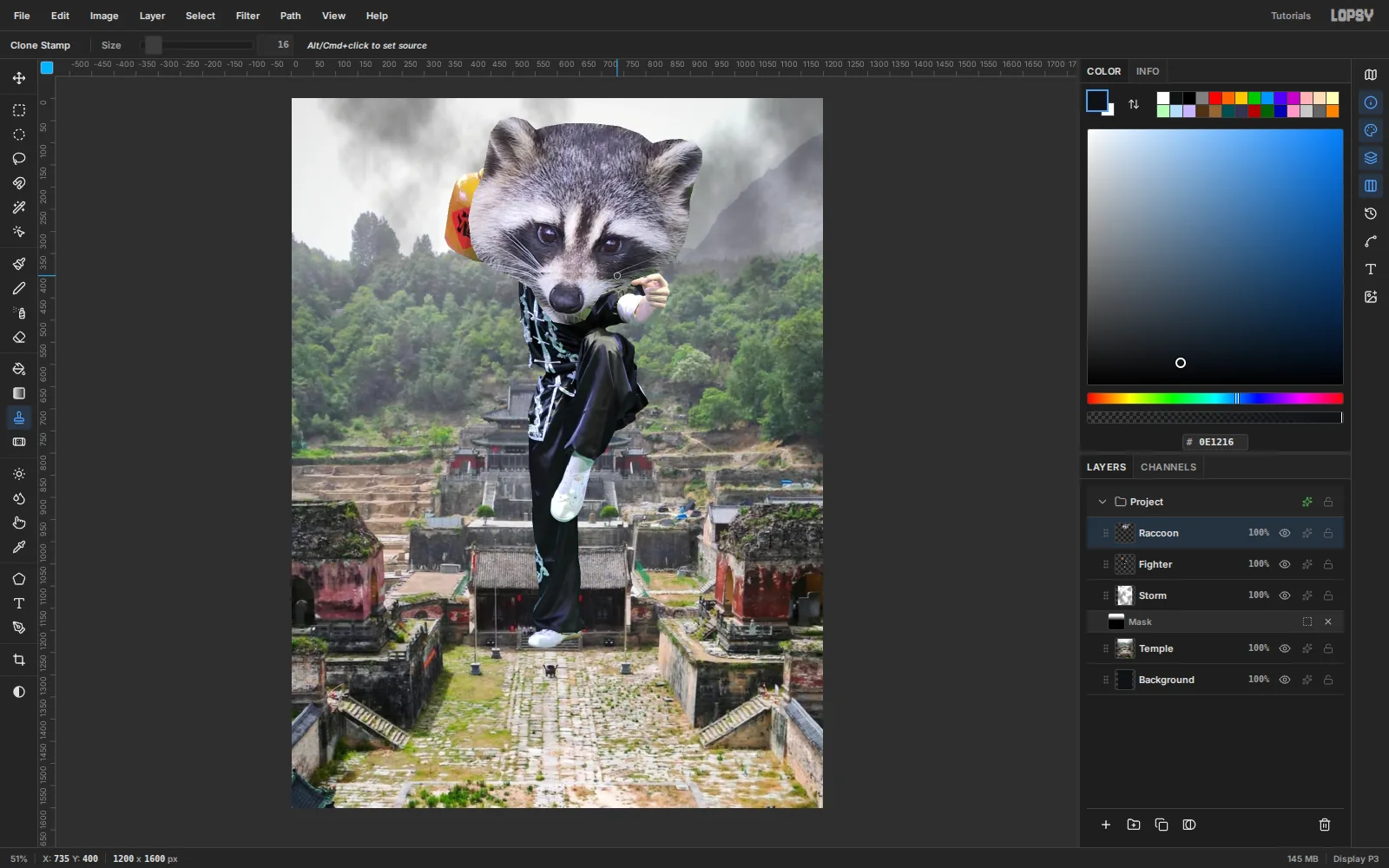1389x868 pixels.
Task: Select the Eraser tool
Action: pos(19,337)
